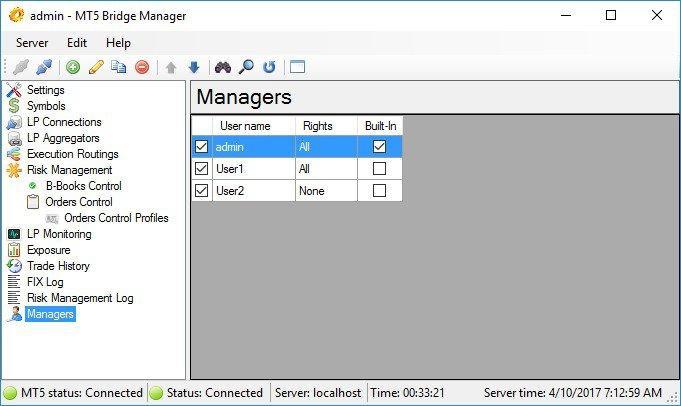Click the Refresh toolbar icon
This screenshot has height=406, width=681.
click(x=269, y=67)
